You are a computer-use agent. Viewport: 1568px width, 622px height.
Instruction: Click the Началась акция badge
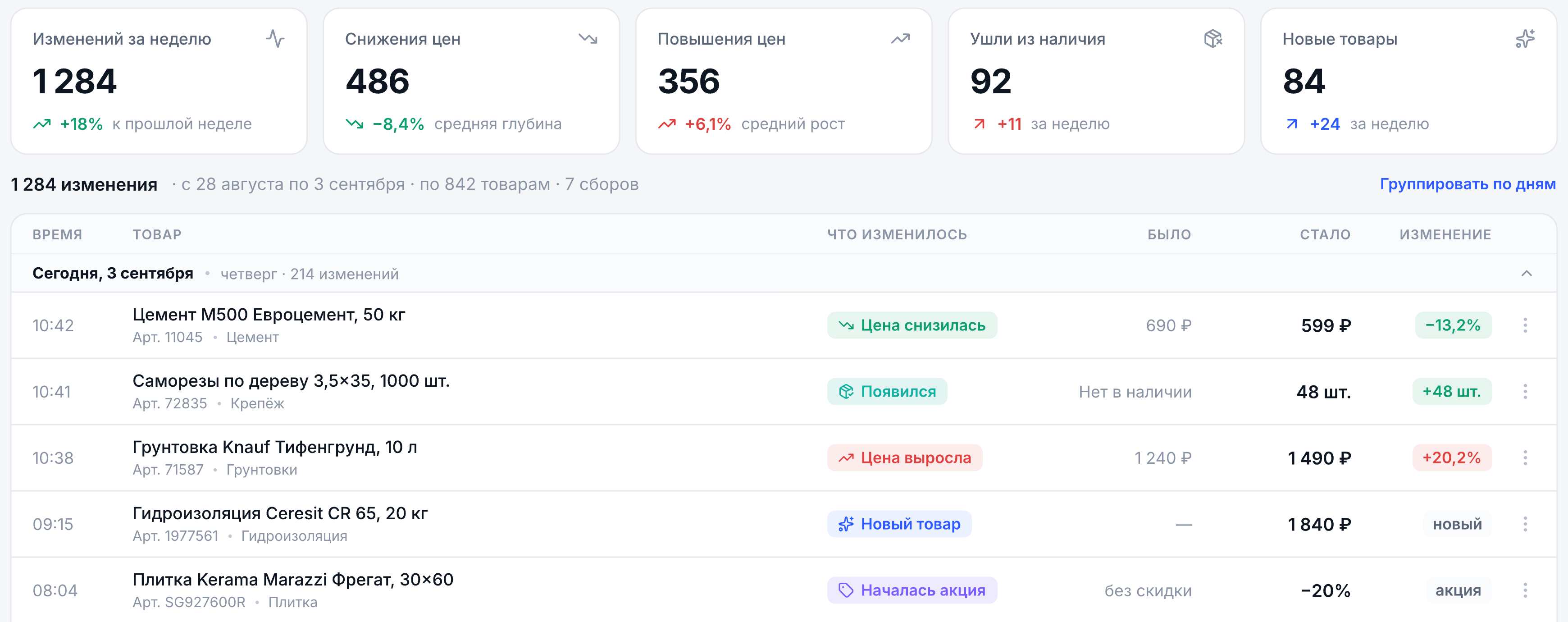pyautogui.click(x=912, y=590)
